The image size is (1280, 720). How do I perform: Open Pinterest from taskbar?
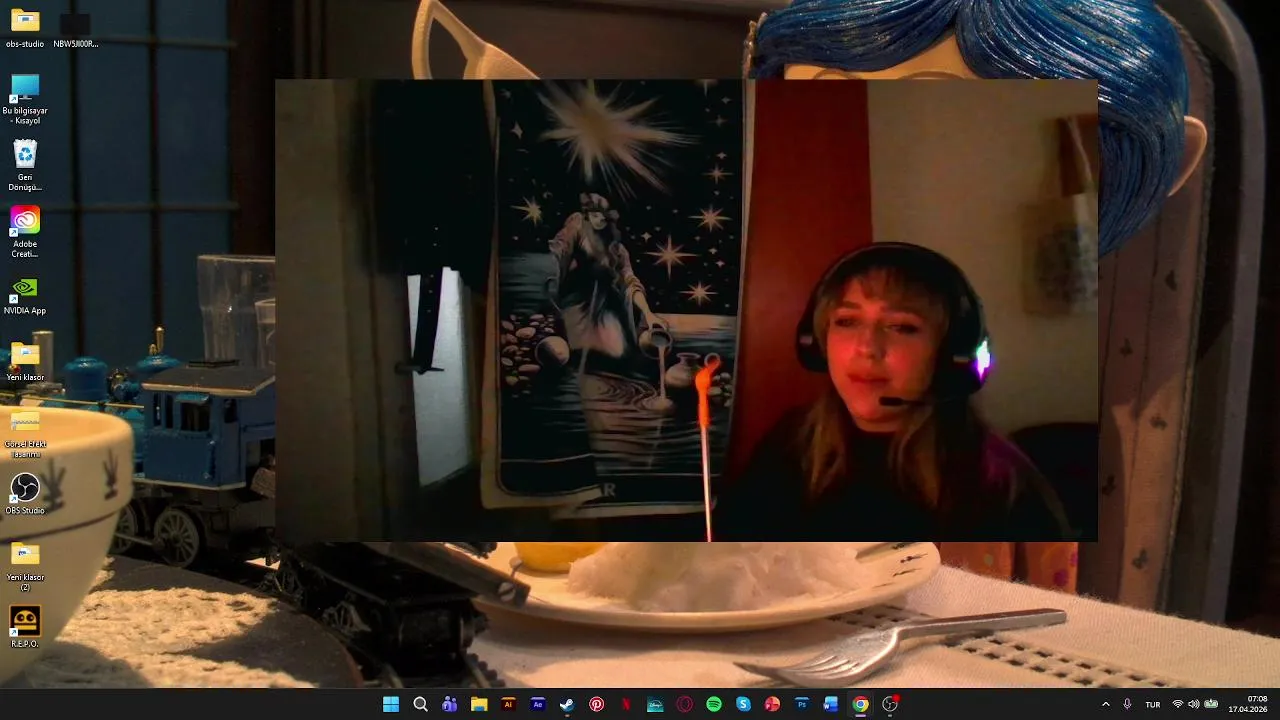coord(596,704)
